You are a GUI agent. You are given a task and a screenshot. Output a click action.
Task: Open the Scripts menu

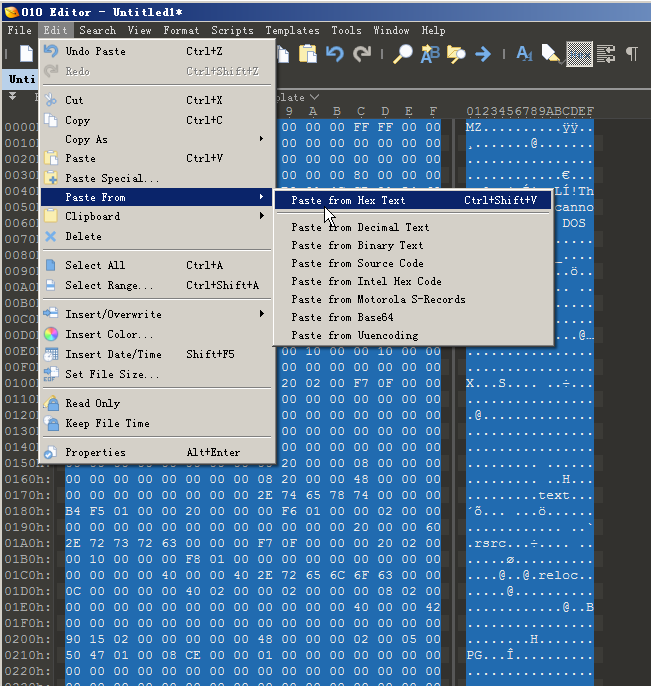pyautogui.click(x=232, y=31)
